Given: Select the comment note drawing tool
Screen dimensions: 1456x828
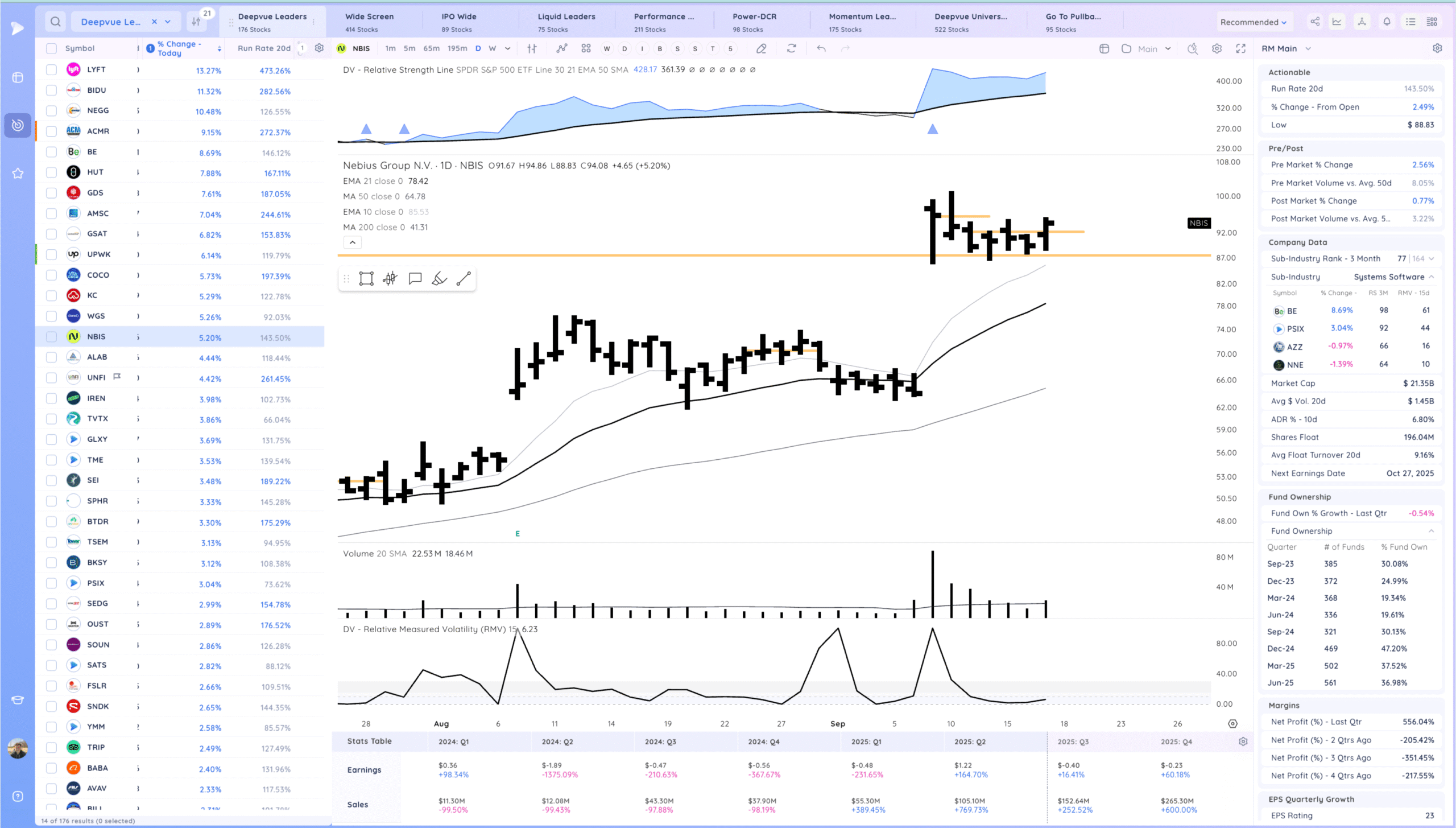Looking at the screenshot, I should [x=415, y=278].
